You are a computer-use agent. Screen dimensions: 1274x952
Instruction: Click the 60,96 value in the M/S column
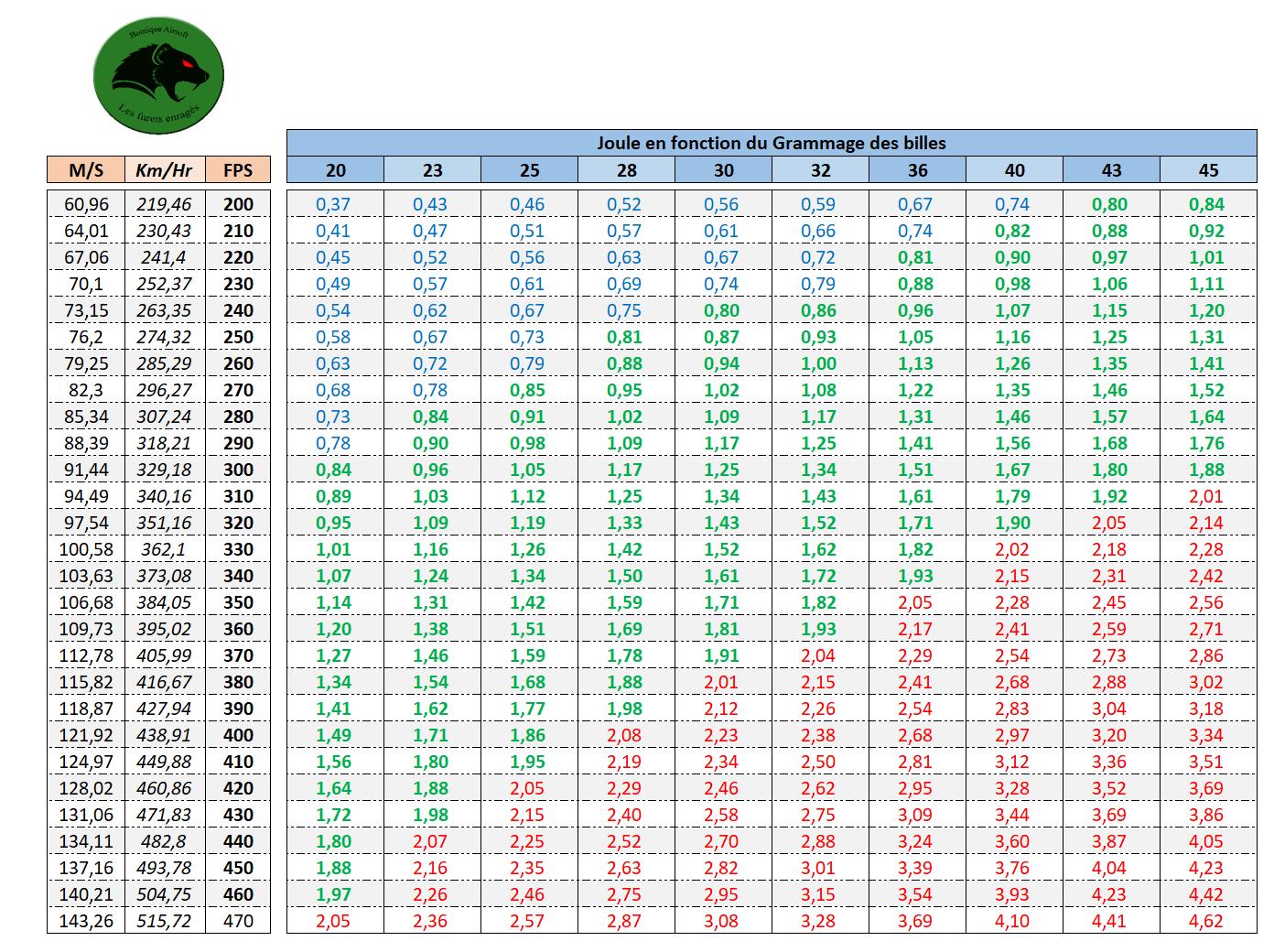tap(86, 204)
